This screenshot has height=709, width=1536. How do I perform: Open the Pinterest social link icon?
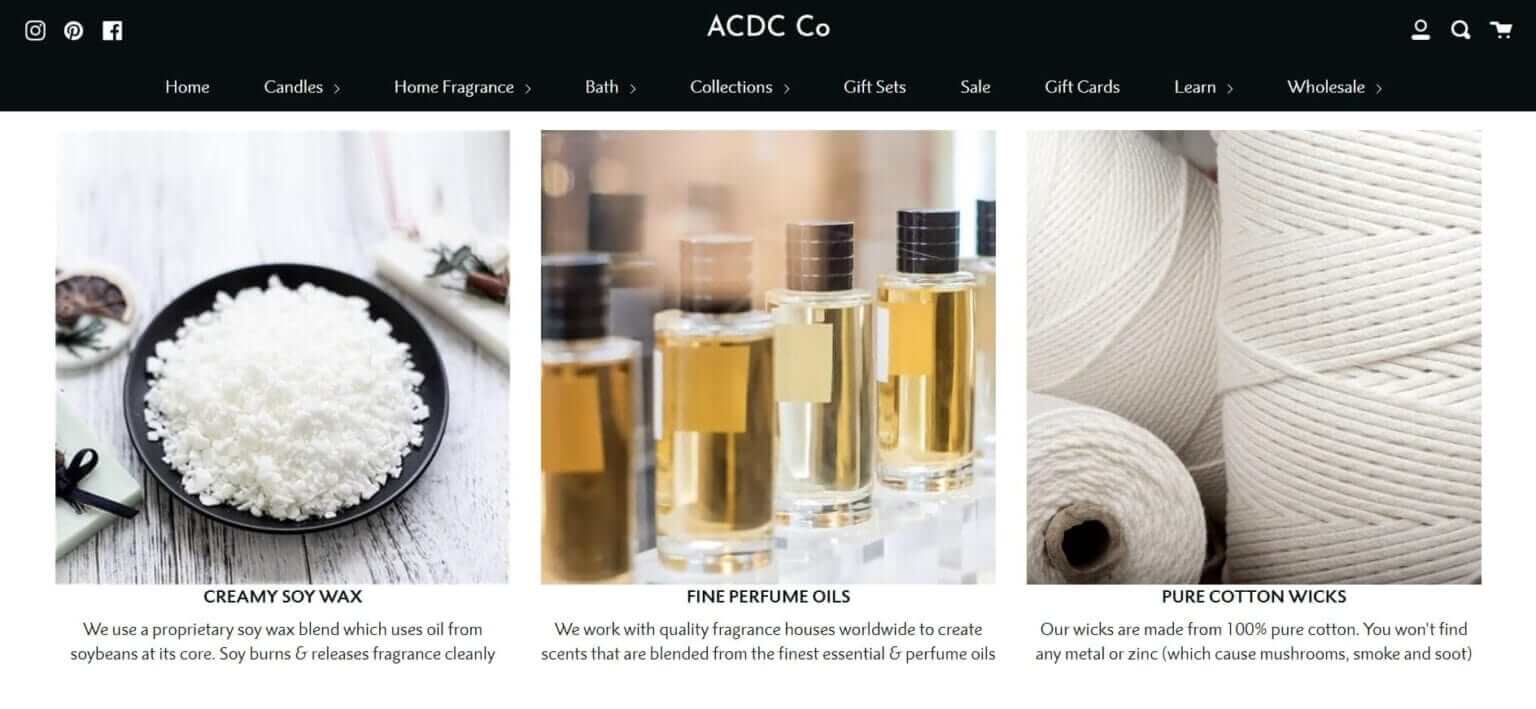click(x=73, y=30)
